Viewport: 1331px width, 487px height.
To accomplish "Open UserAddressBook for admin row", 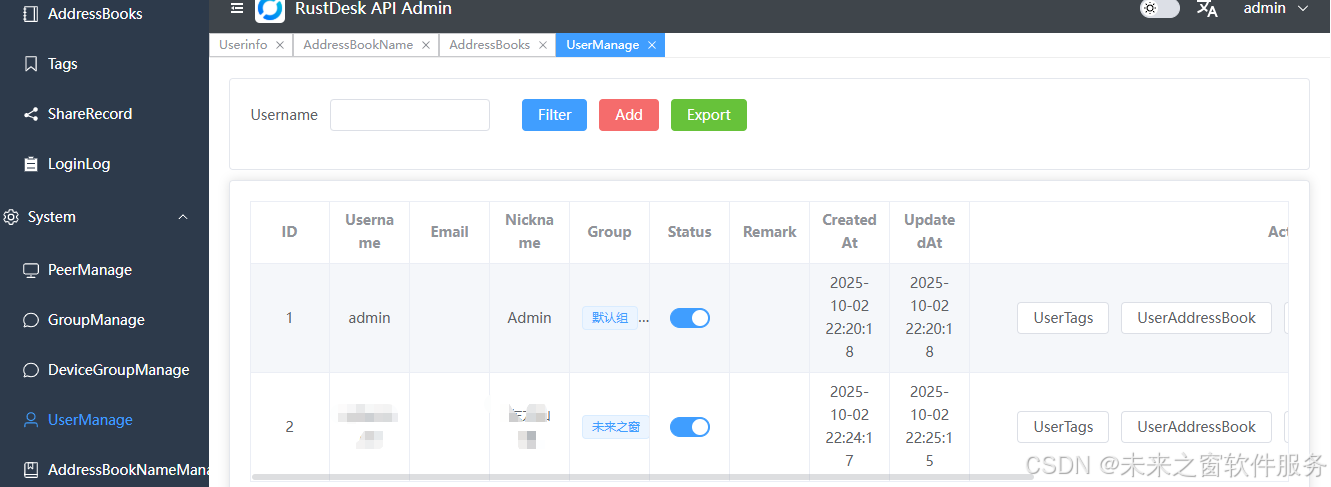I will pyautogui.click(x=1196, y=318).
